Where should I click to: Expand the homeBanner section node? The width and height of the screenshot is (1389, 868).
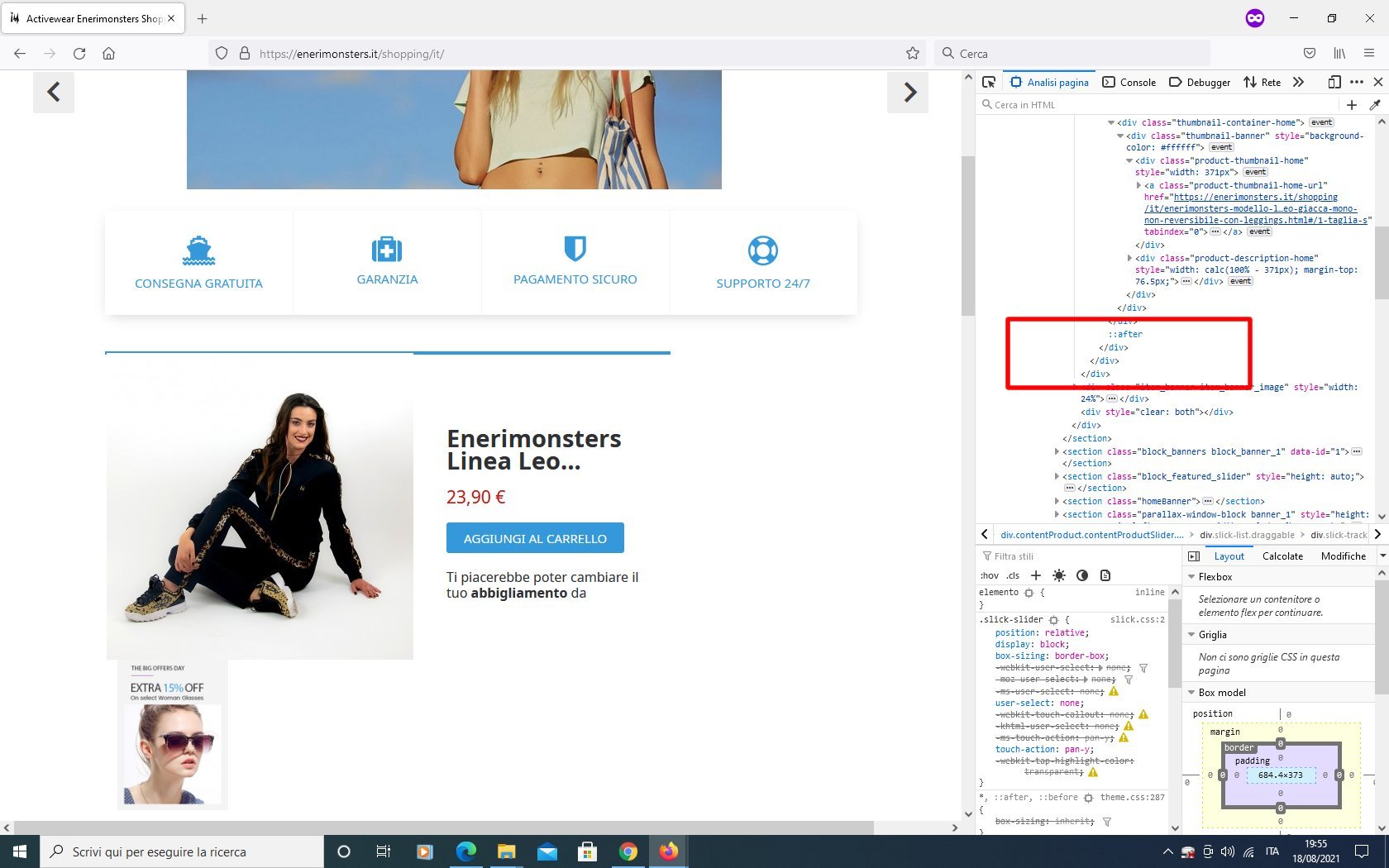coord(1057,501)
